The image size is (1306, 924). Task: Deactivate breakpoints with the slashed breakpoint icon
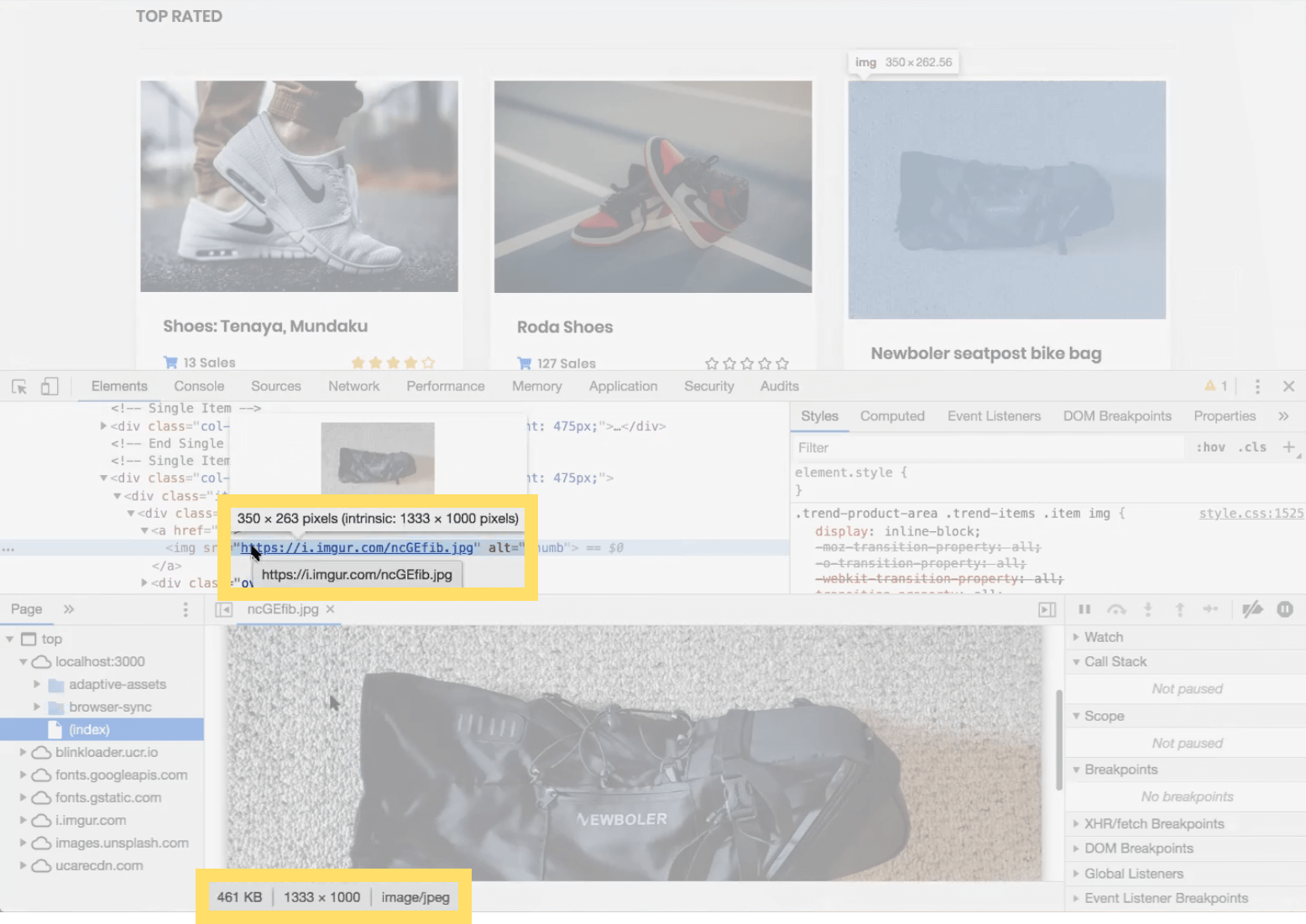point(1252,609)
